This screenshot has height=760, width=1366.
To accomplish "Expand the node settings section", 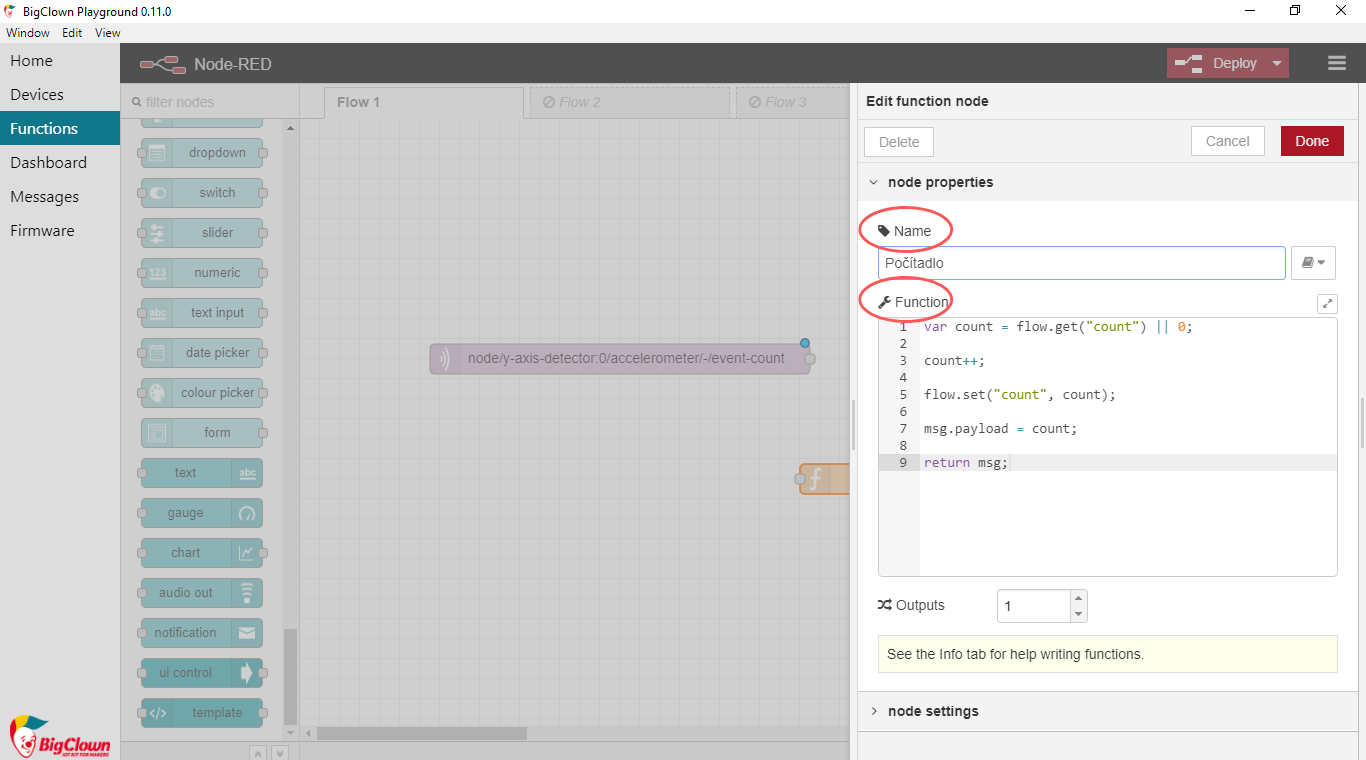I will tap(874, 712).
